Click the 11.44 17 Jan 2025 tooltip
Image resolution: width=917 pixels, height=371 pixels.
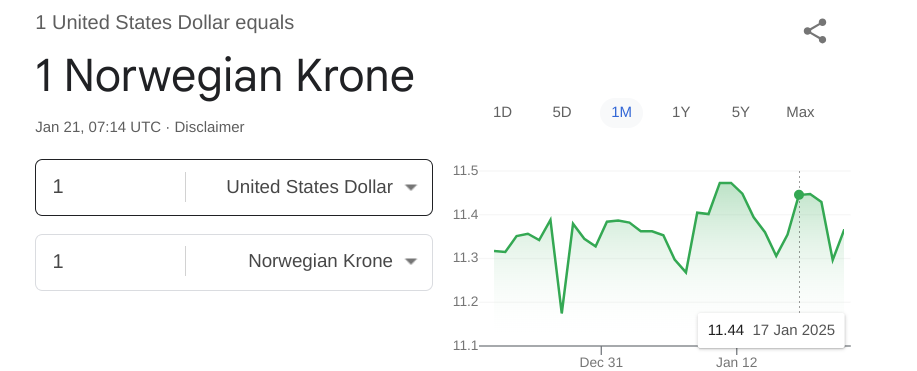(771, 330)
